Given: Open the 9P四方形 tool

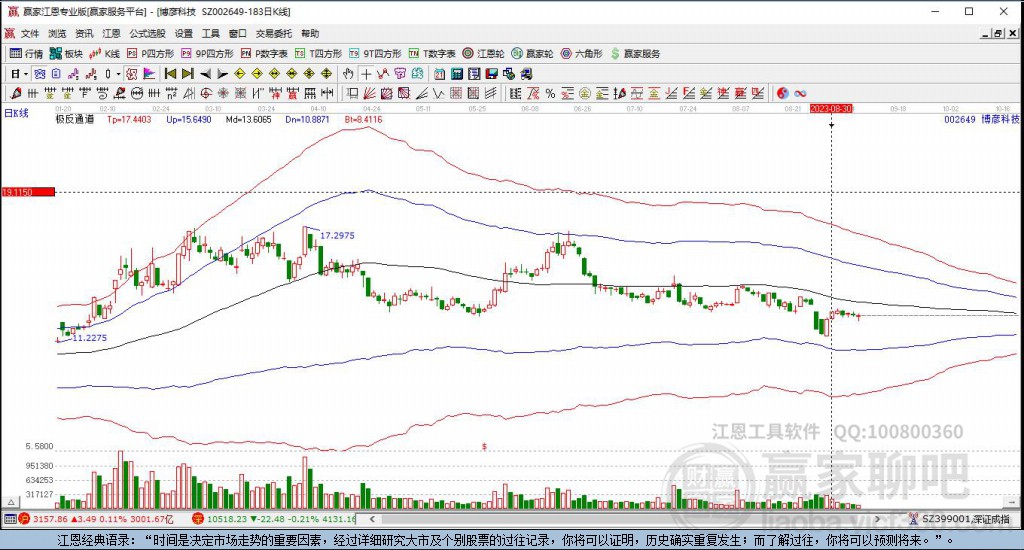Looking at the screenshot, I should [207, 54].
